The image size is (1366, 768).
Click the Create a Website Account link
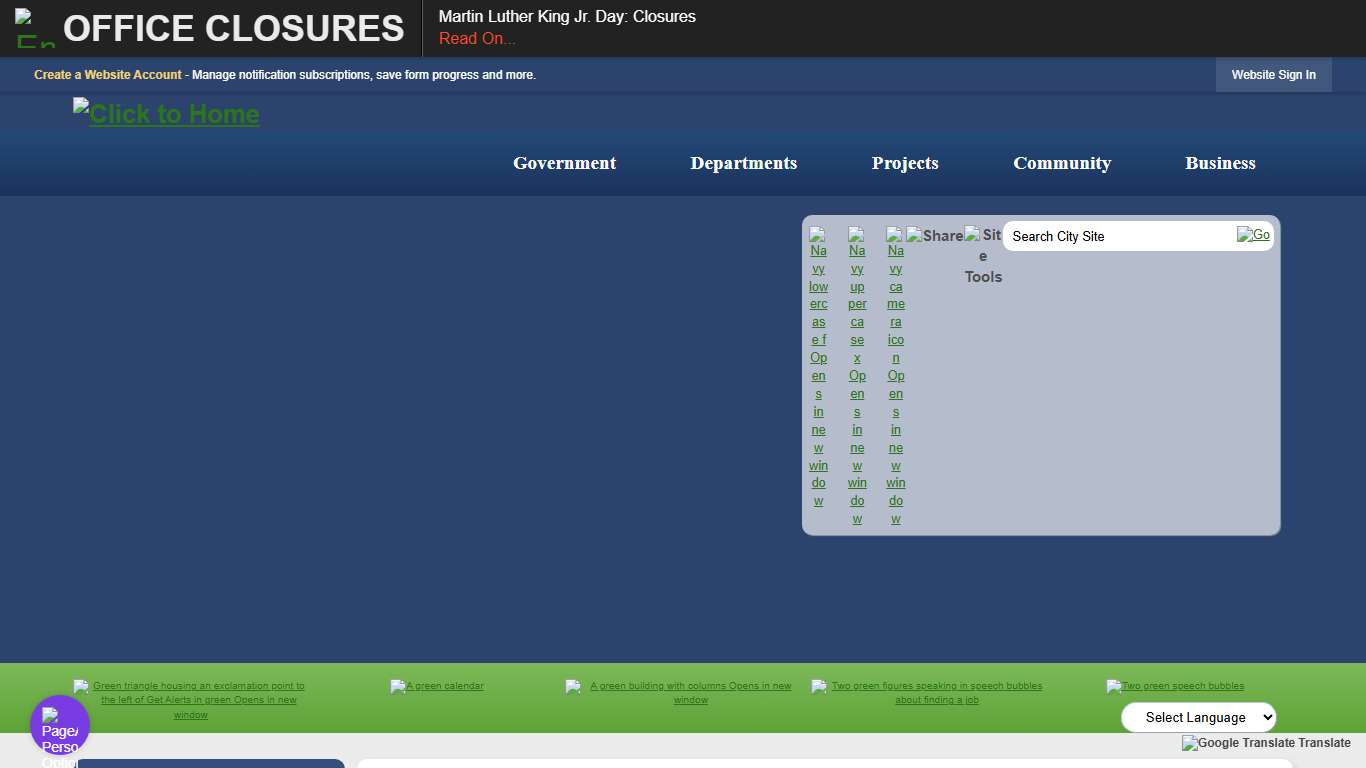108,75
